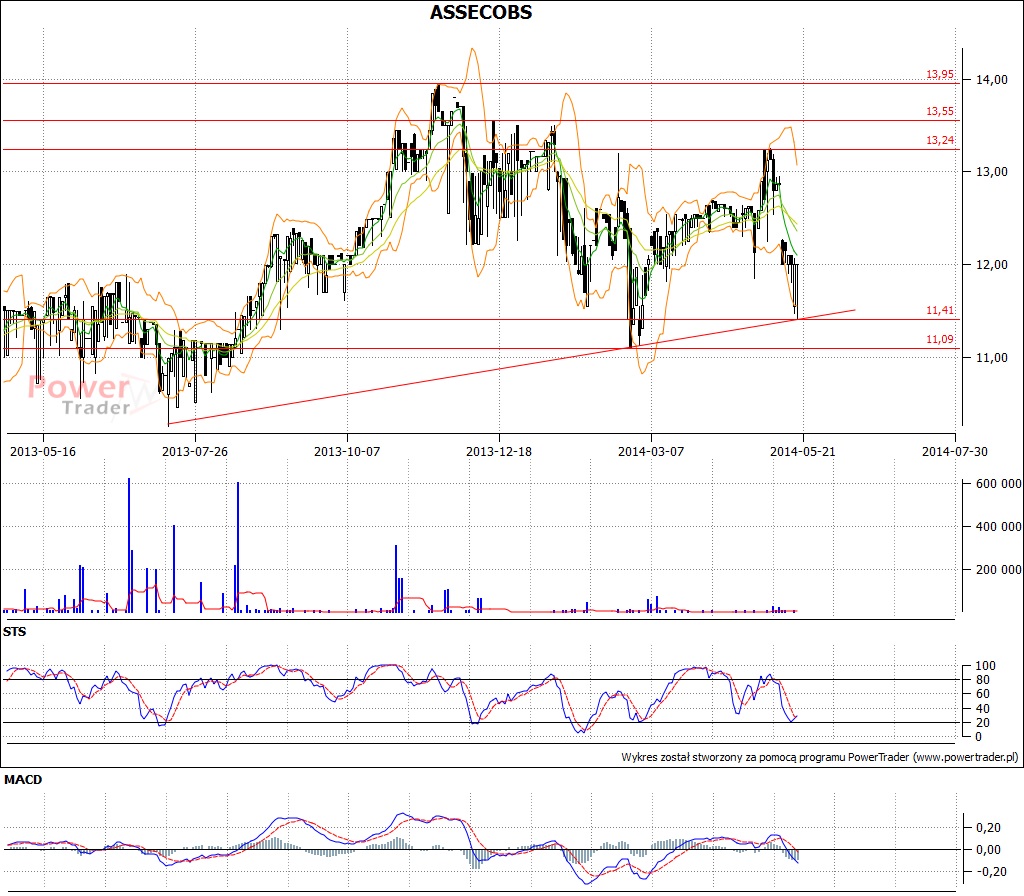Click the STS 100 axis value
This screenshot has width=1024, height=896.
(x=985, y=666)
